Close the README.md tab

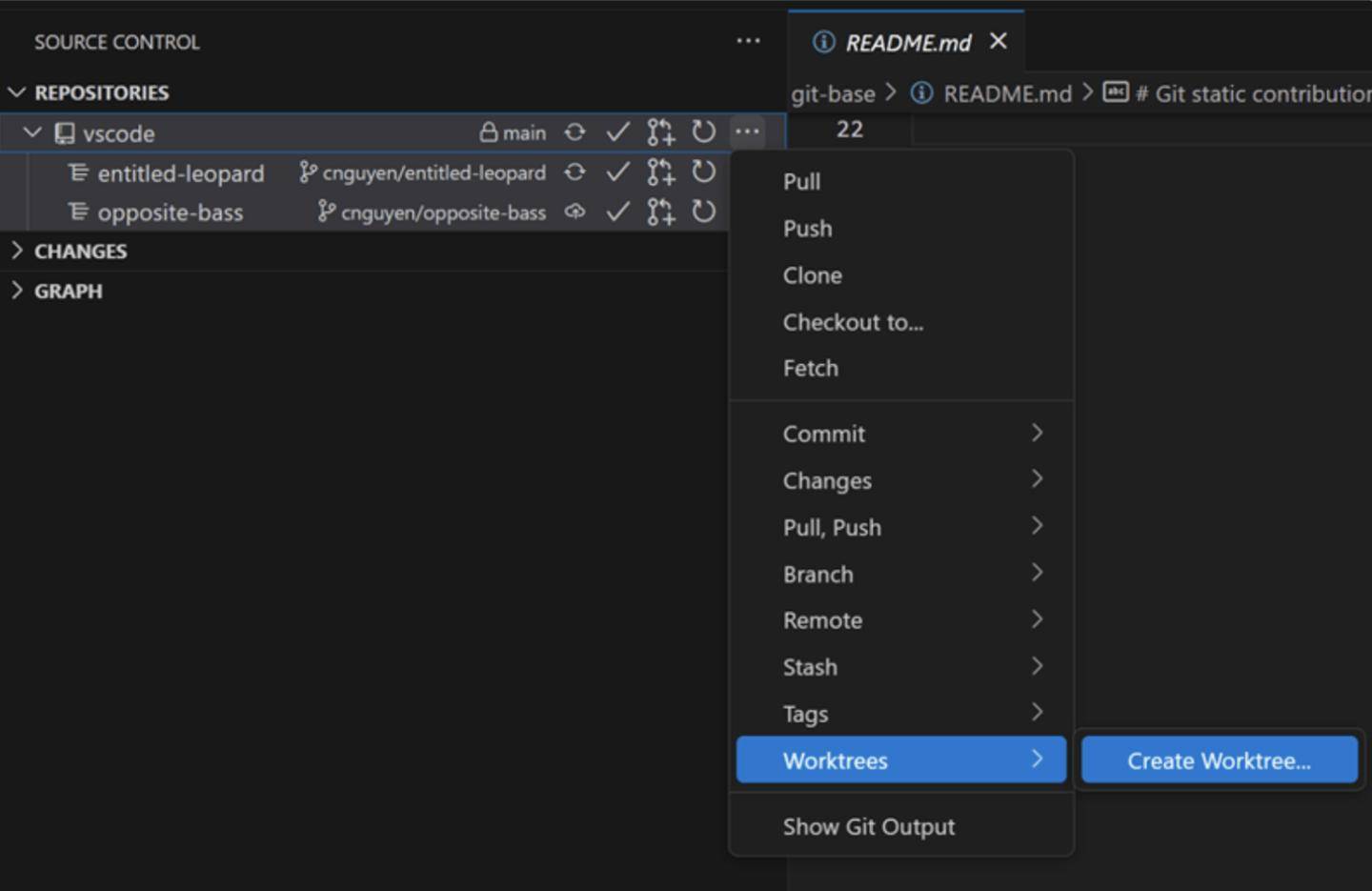(x=998, y=41)
